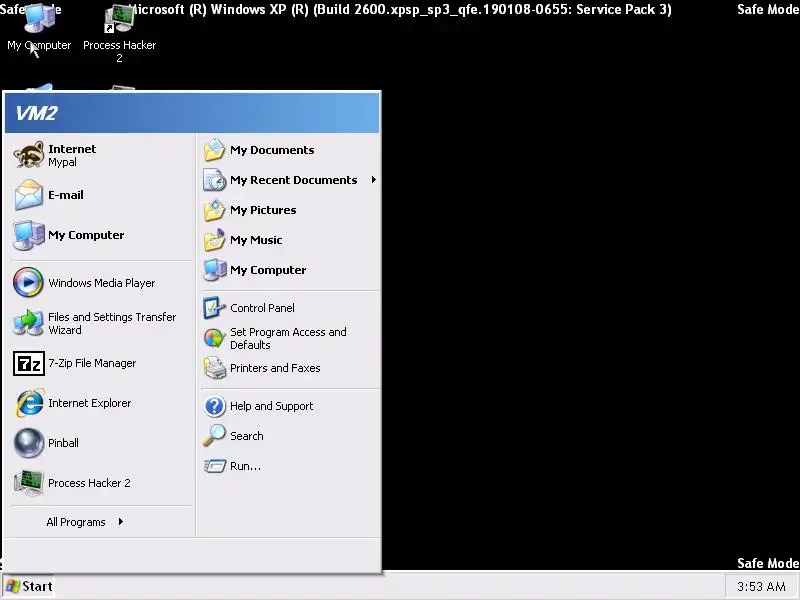This screenshot has height=600, width=800.
Task: Open My Music folder icon
Action: [214, 240]
